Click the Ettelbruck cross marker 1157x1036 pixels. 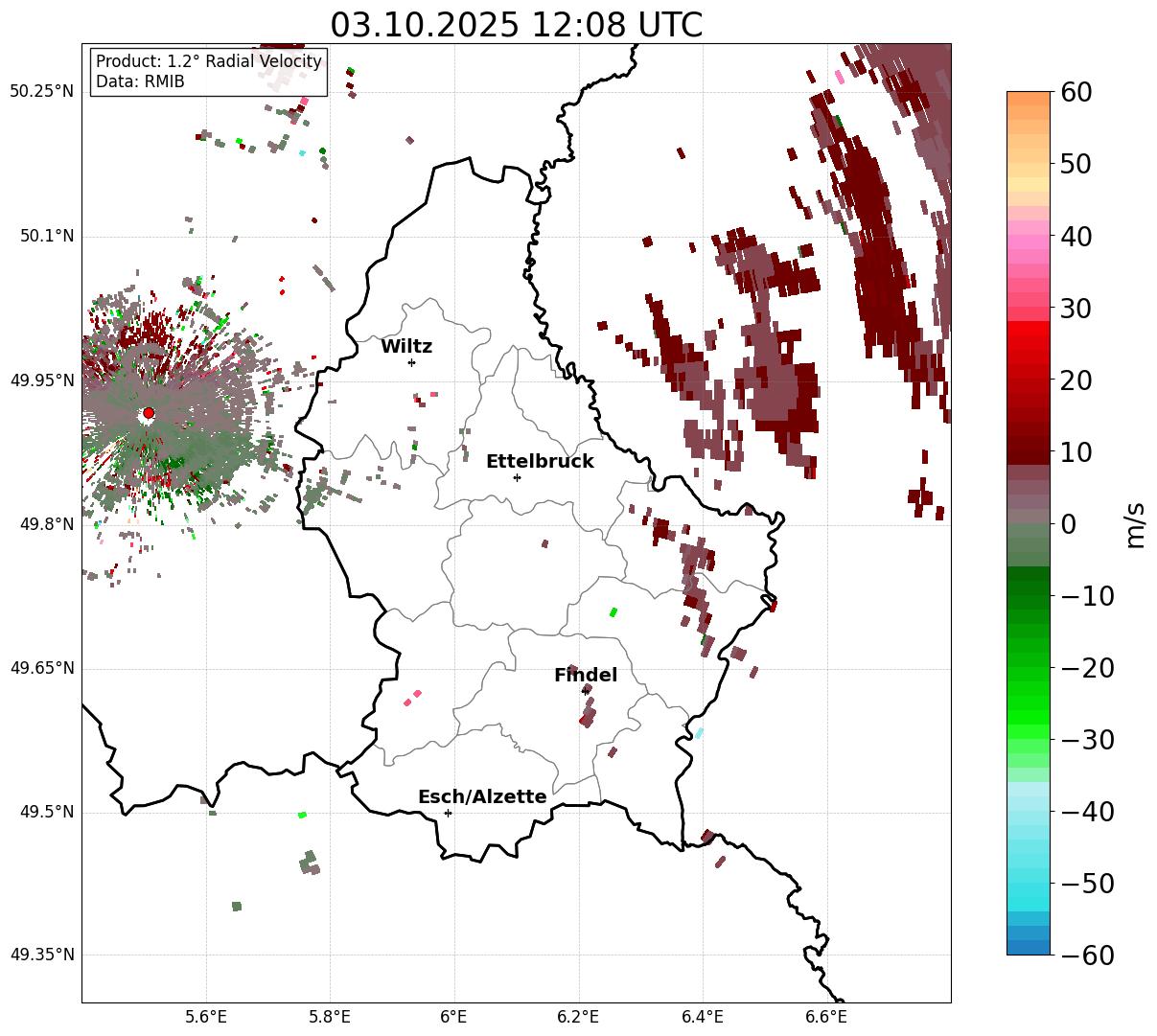pyautogui.click(x=517, y=477)
